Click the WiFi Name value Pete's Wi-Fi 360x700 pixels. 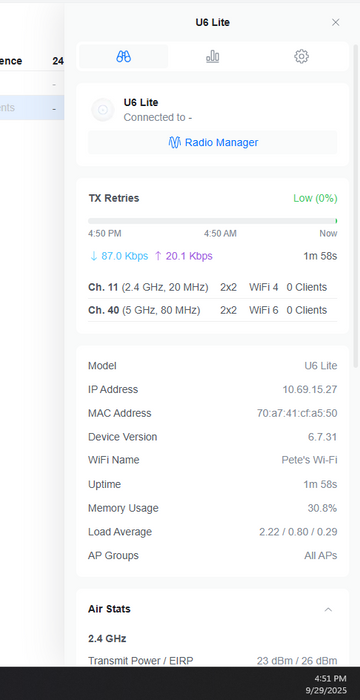[x=309, y=460]
